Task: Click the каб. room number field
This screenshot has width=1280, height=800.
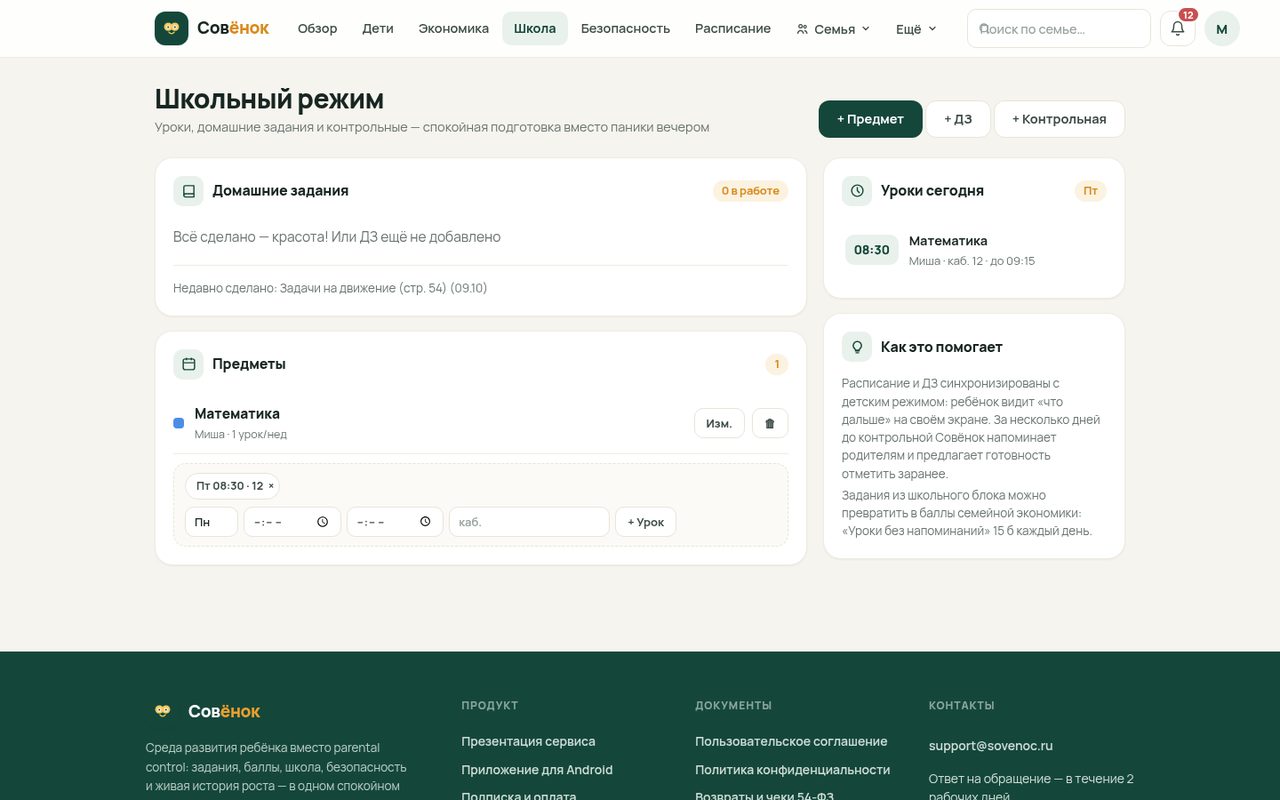Action: coord(529,522)
